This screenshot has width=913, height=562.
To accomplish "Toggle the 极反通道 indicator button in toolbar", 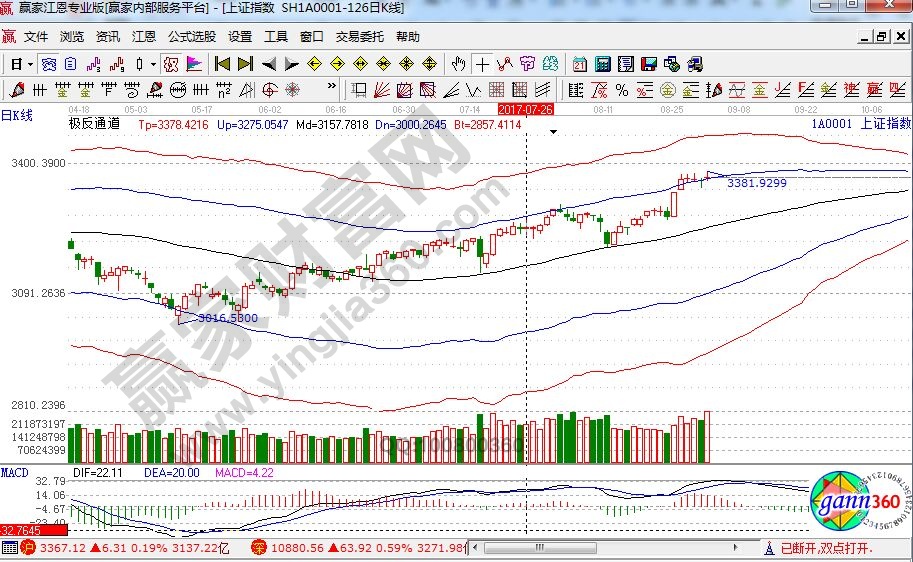I will (171, 64).
